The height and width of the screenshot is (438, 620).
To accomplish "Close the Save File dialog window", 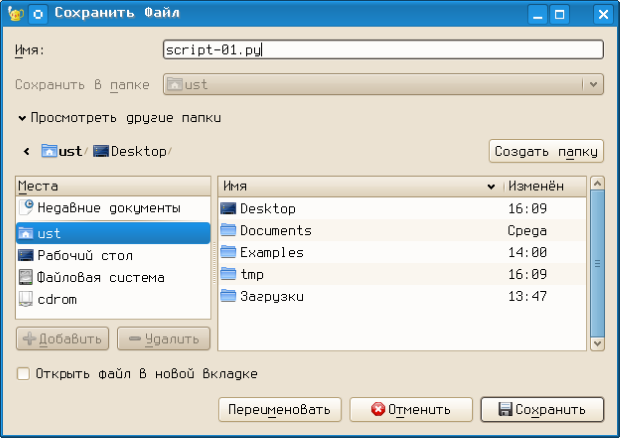I will 603,15.
